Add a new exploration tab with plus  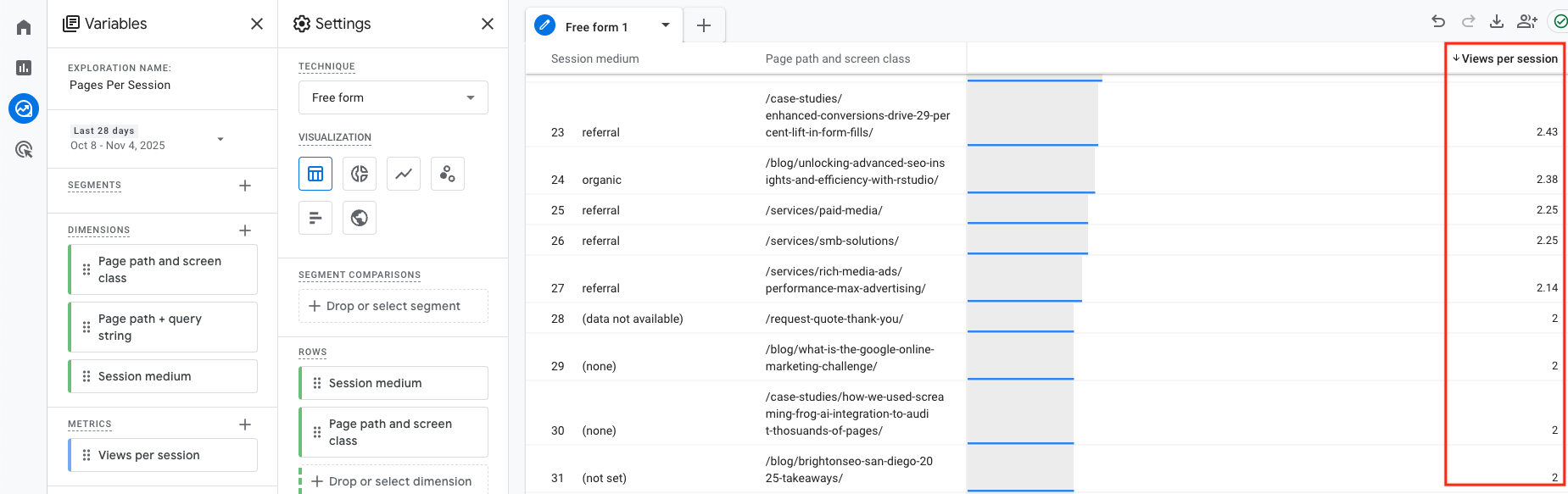click(x=704, y=25)
